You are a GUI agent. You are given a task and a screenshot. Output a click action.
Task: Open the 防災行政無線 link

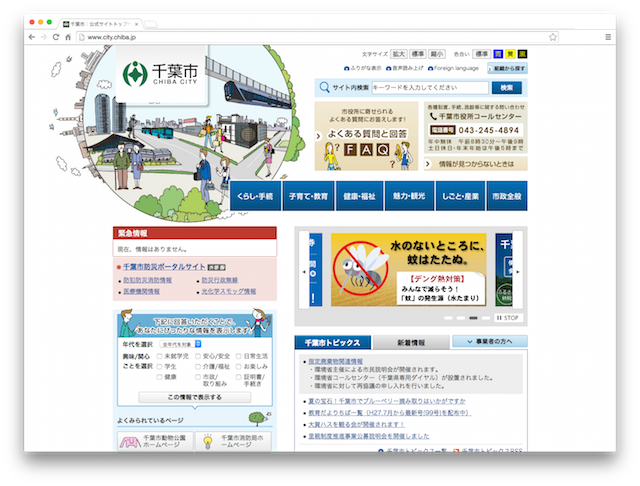[x=220, y=280]
